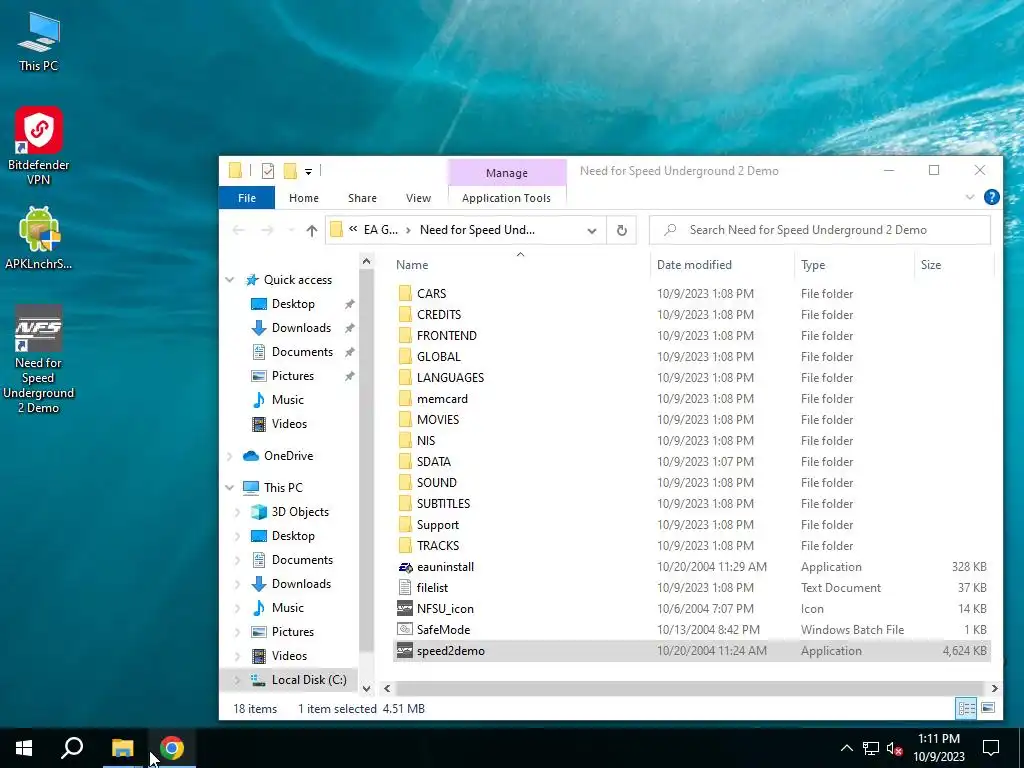Select the TRACKS folder
Screen dimensions: 1024x768
438,545
